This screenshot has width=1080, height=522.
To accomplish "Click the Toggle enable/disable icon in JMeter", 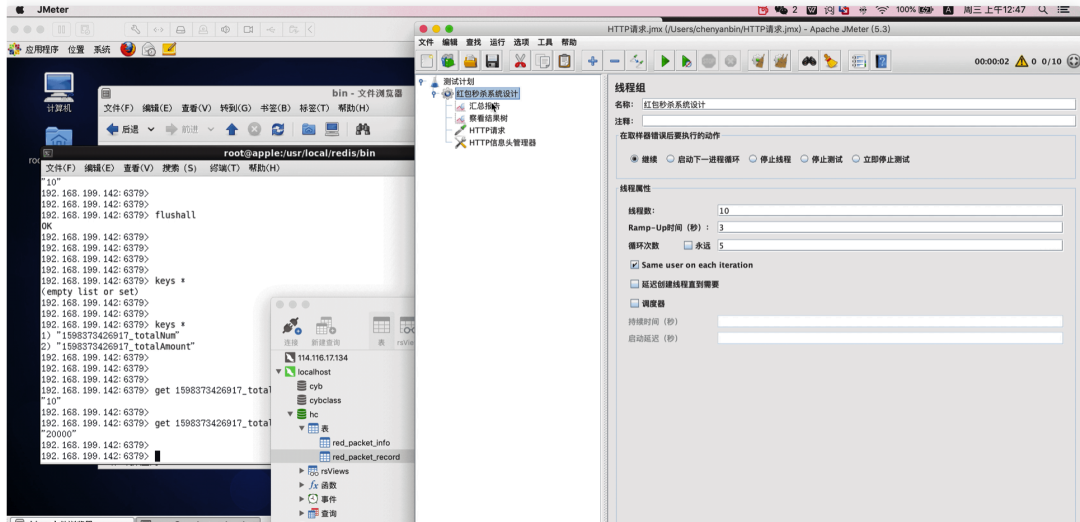I will pyautogui.click(x=636, y=61).
